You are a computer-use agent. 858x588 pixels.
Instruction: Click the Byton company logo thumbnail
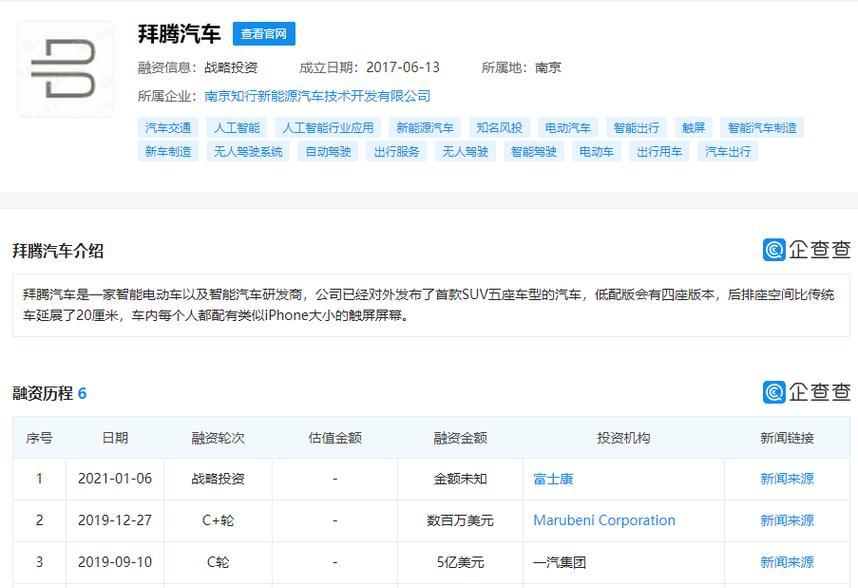click(66, 69)
